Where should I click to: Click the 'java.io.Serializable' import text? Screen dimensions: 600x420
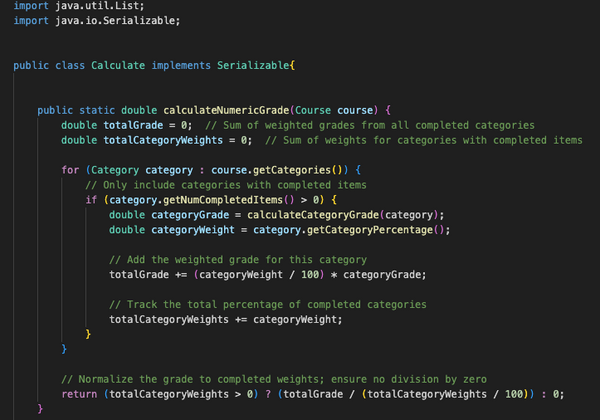[x=115, y=20]
